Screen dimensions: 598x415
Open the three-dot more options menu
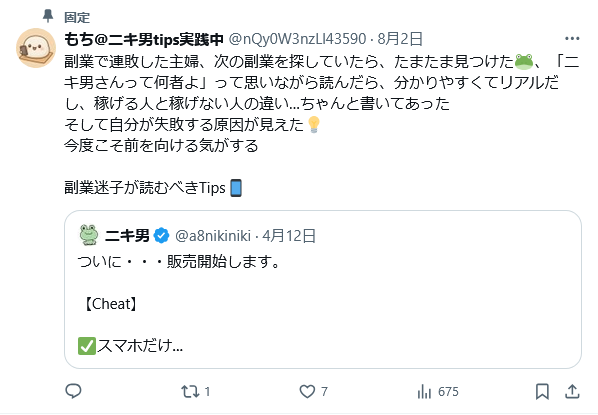[x=572, y=39]
